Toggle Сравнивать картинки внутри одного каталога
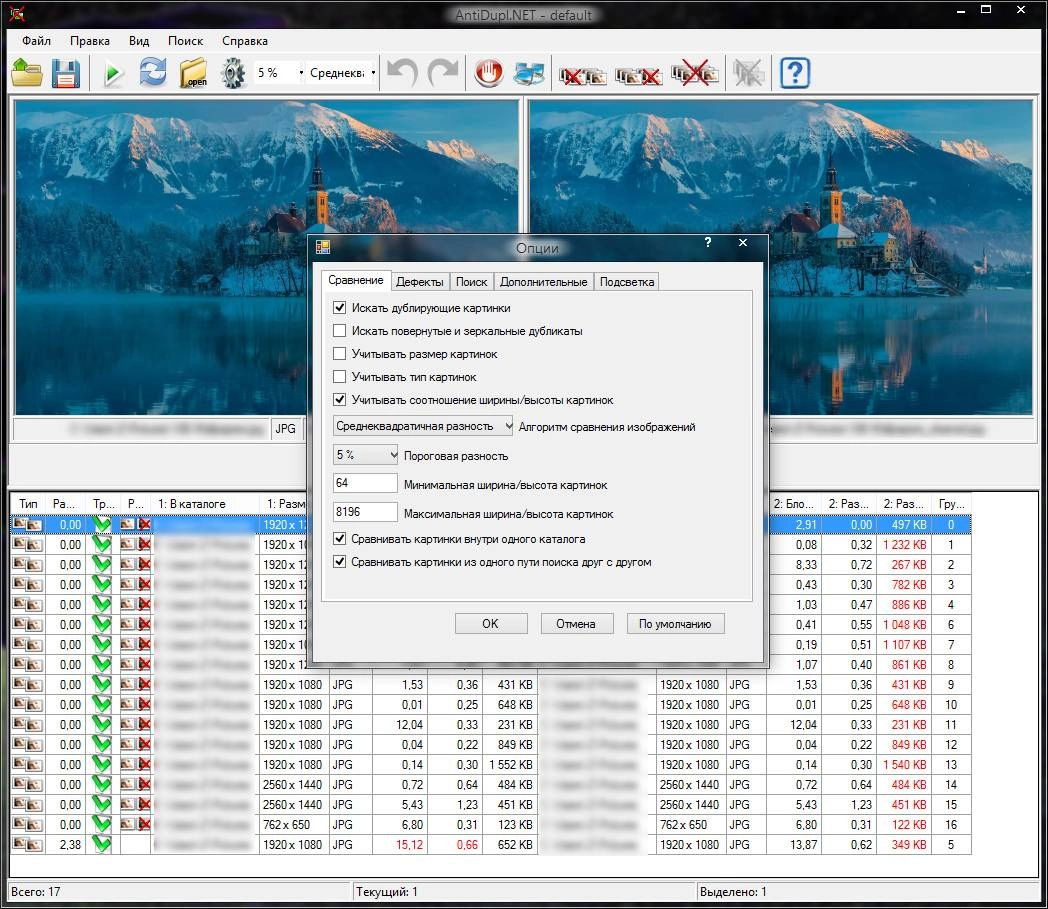Viewport: 1048px width, 909px height. coord(340,539)
